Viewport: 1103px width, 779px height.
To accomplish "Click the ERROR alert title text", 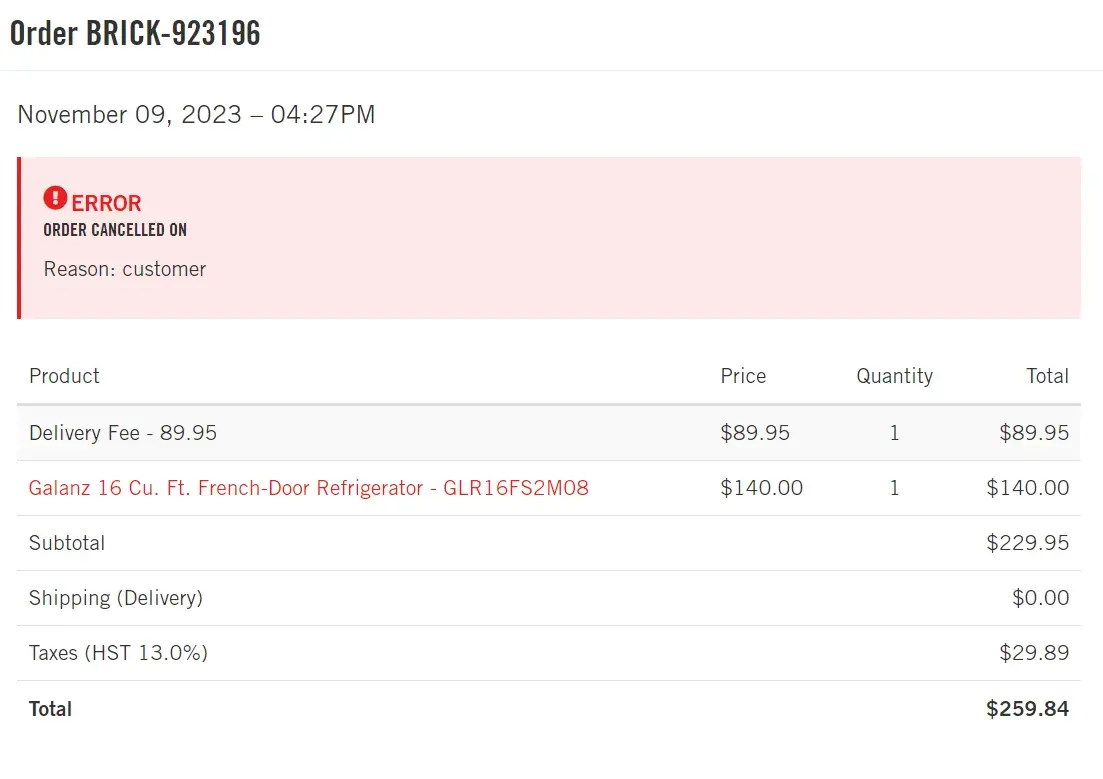I will (x=106, y=203).
